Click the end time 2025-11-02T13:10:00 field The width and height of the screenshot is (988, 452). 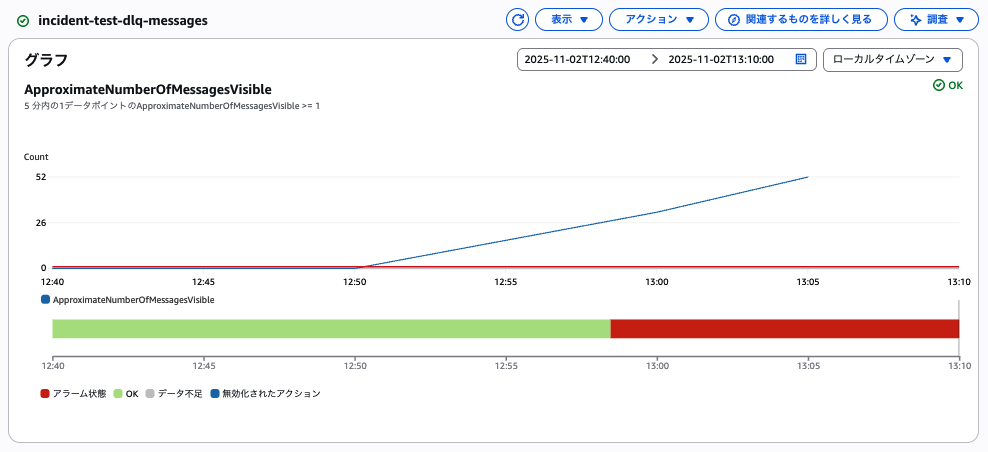point(721,59)
